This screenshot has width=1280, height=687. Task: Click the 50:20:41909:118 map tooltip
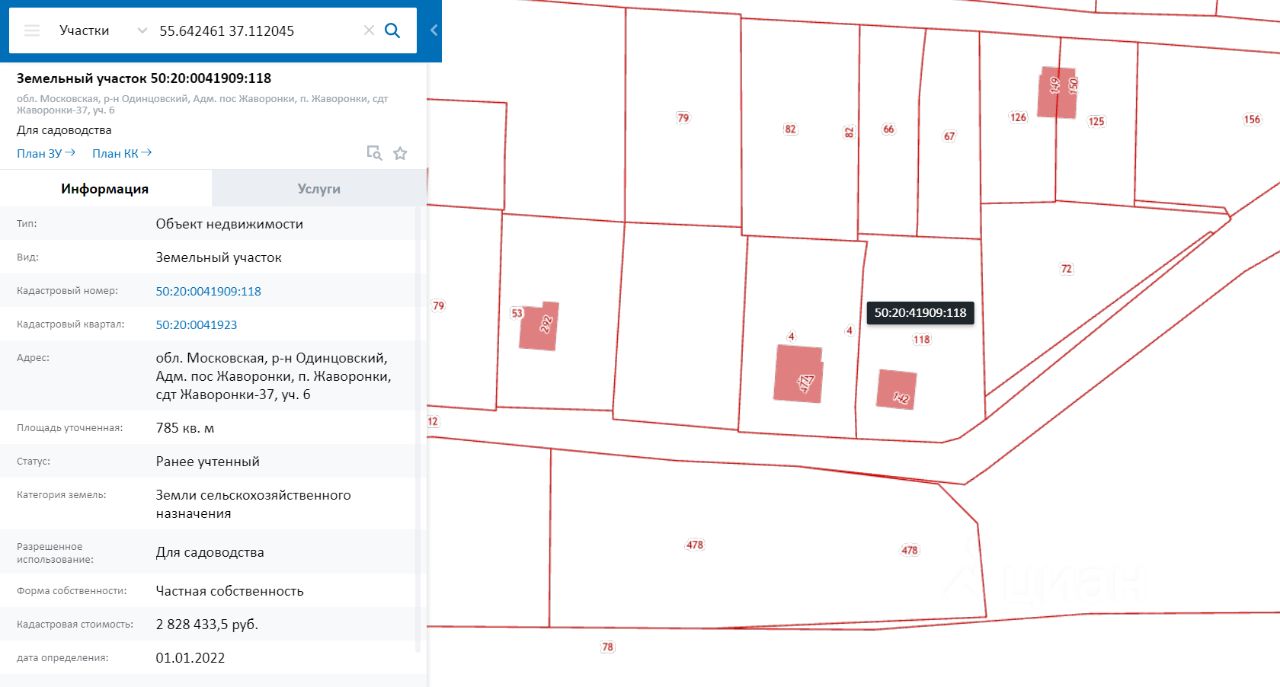point(920,312)
